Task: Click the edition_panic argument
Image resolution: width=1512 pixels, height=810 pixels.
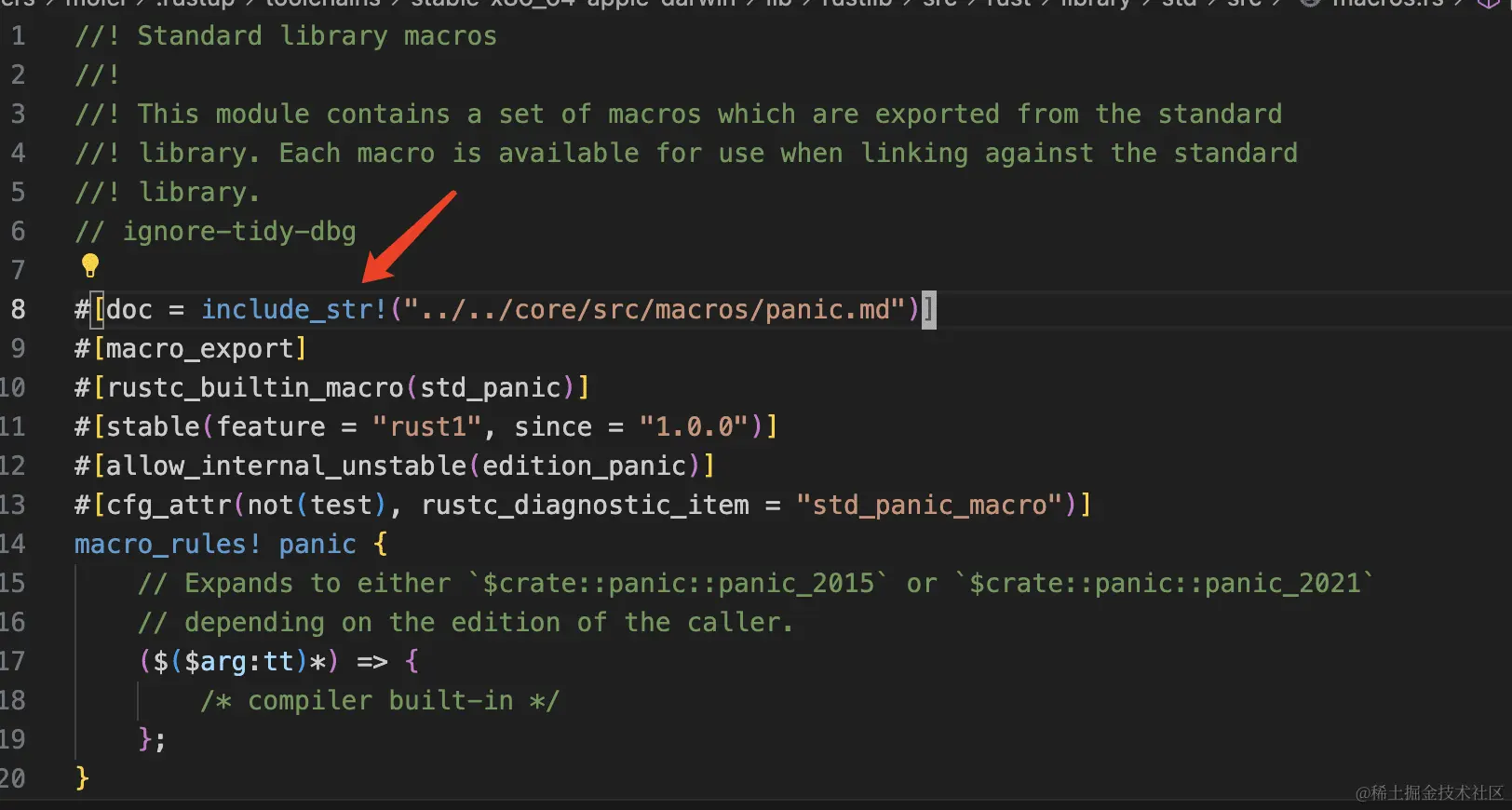Action: click(x=584, y=466)
